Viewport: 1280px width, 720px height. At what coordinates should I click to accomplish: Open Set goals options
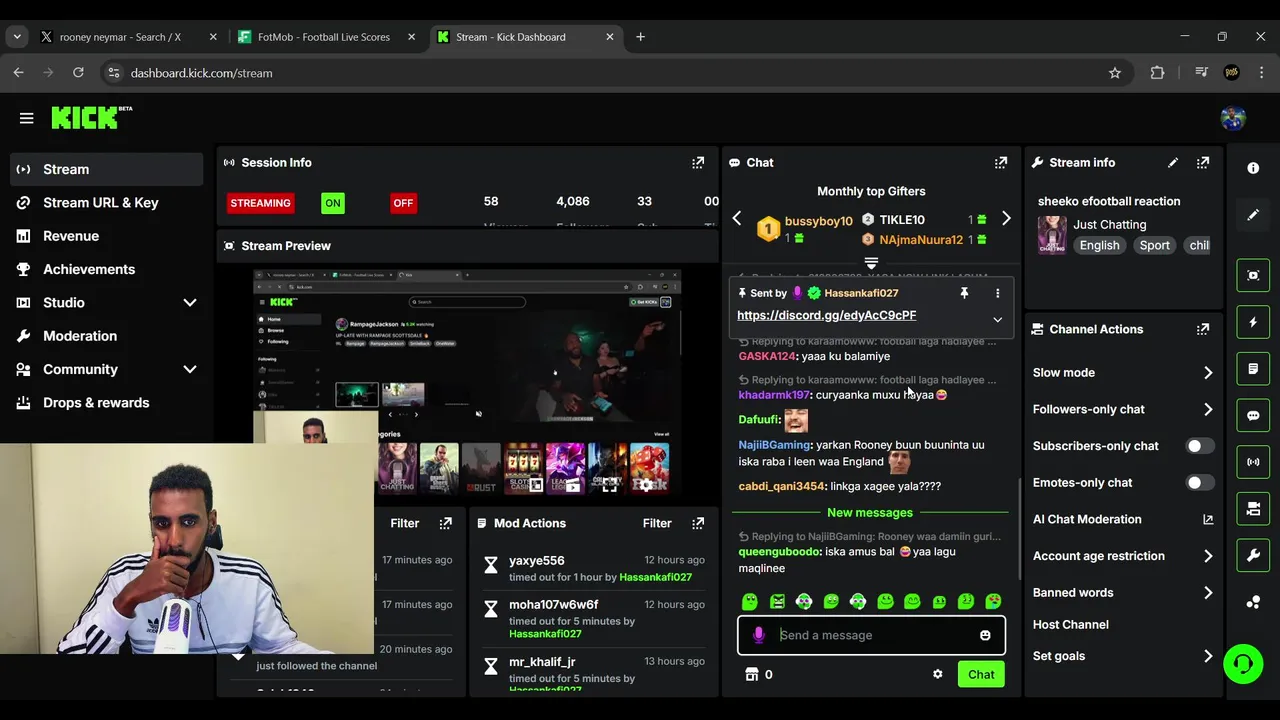(1122, 656)
